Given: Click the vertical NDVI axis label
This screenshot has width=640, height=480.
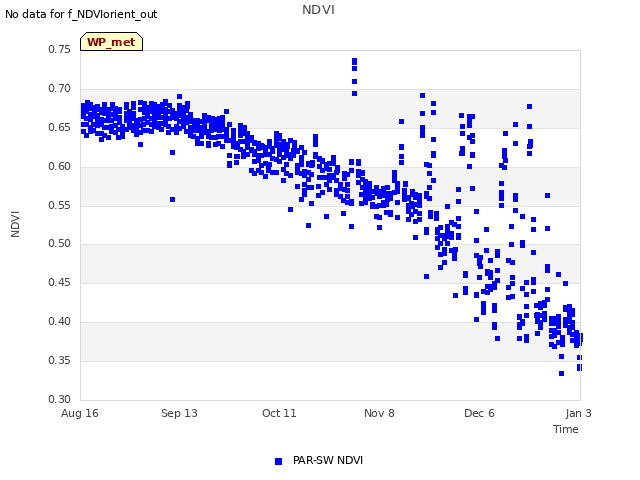Looking at the screenshot, I should pos(15,224).
